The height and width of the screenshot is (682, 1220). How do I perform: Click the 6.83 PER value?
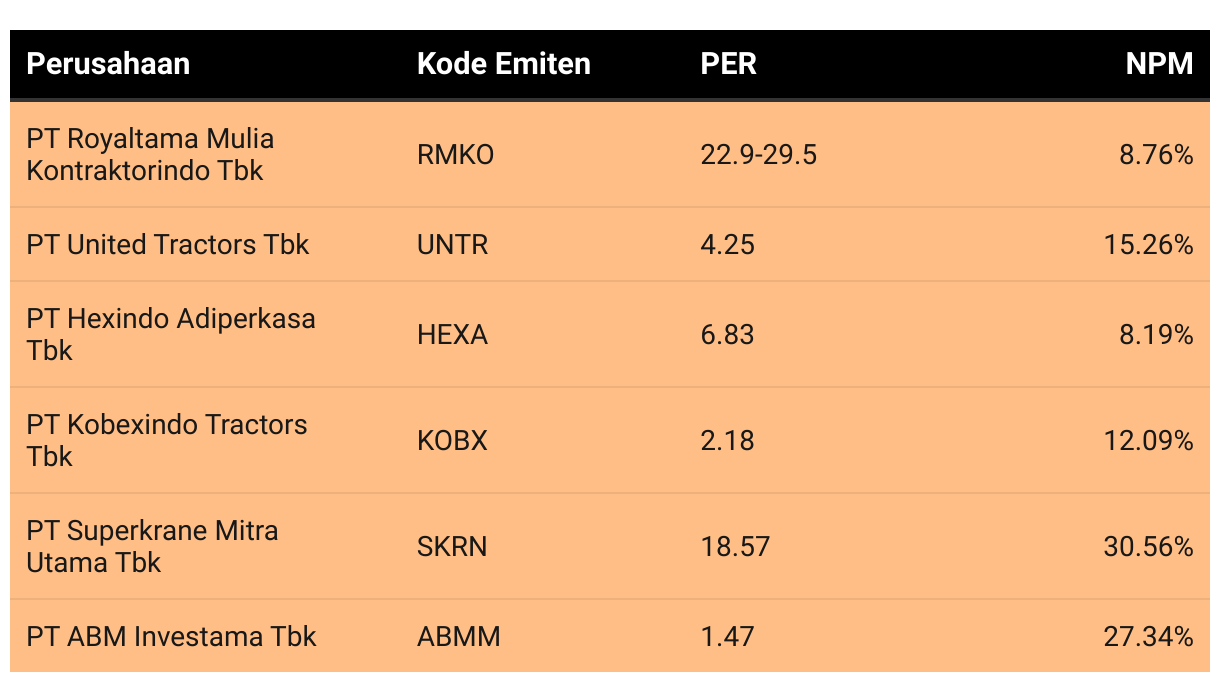(x=727, y=335)
